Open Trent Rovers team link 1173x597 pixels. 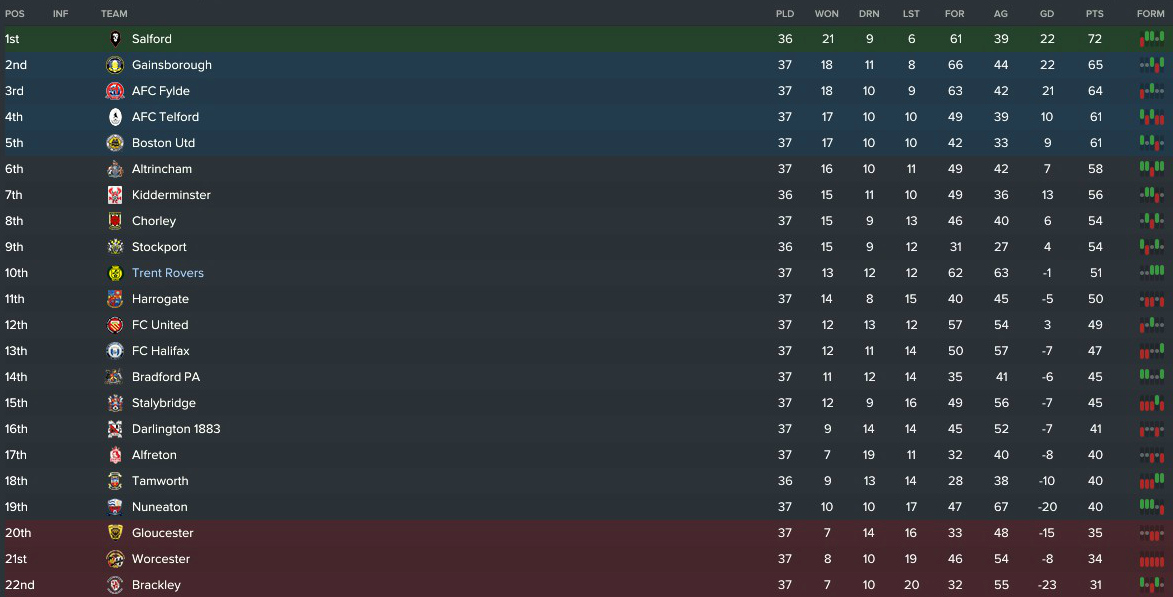coord(167,273)
